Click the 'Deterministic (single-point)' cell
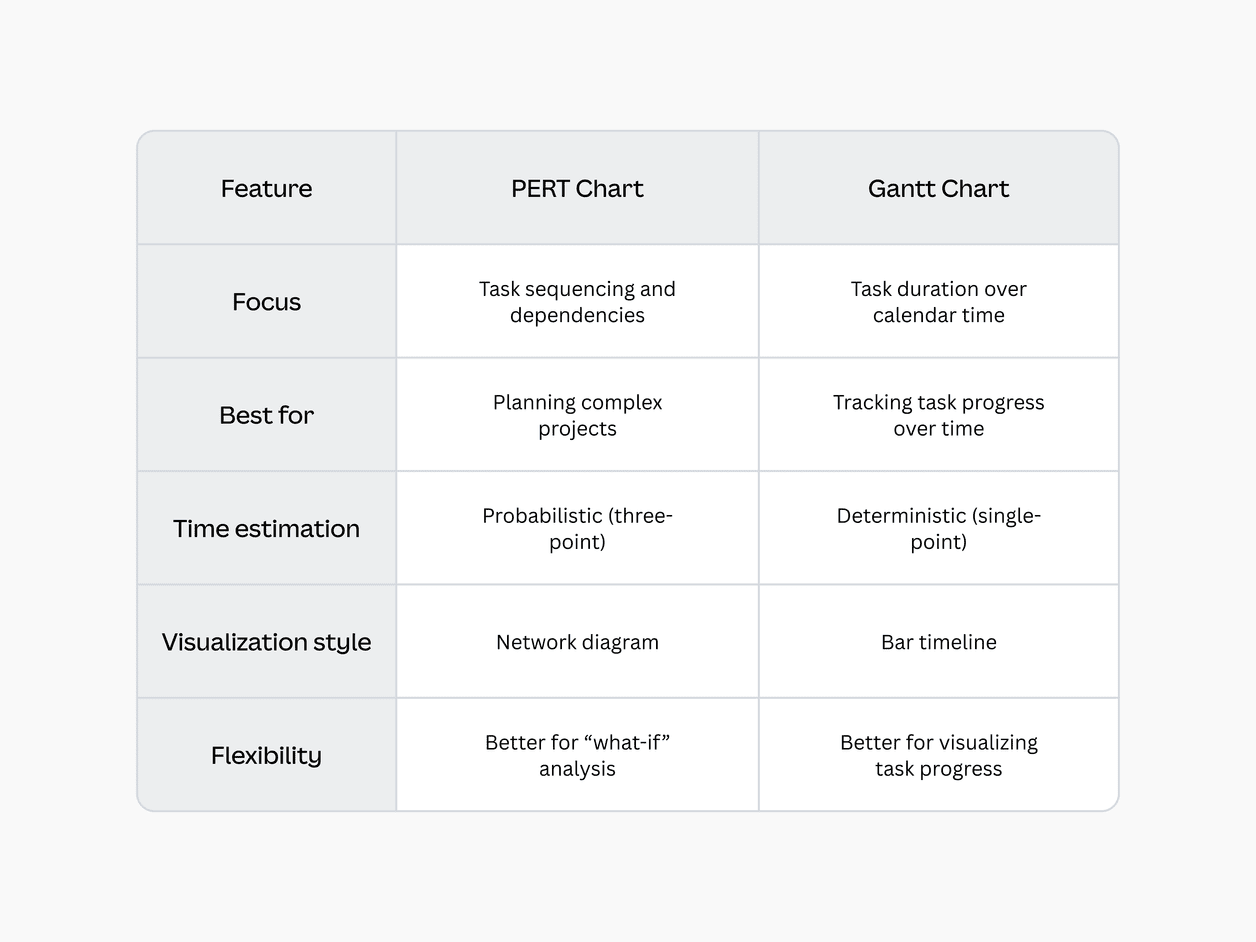The image size is (1256, 942). (x=938, y=529)
